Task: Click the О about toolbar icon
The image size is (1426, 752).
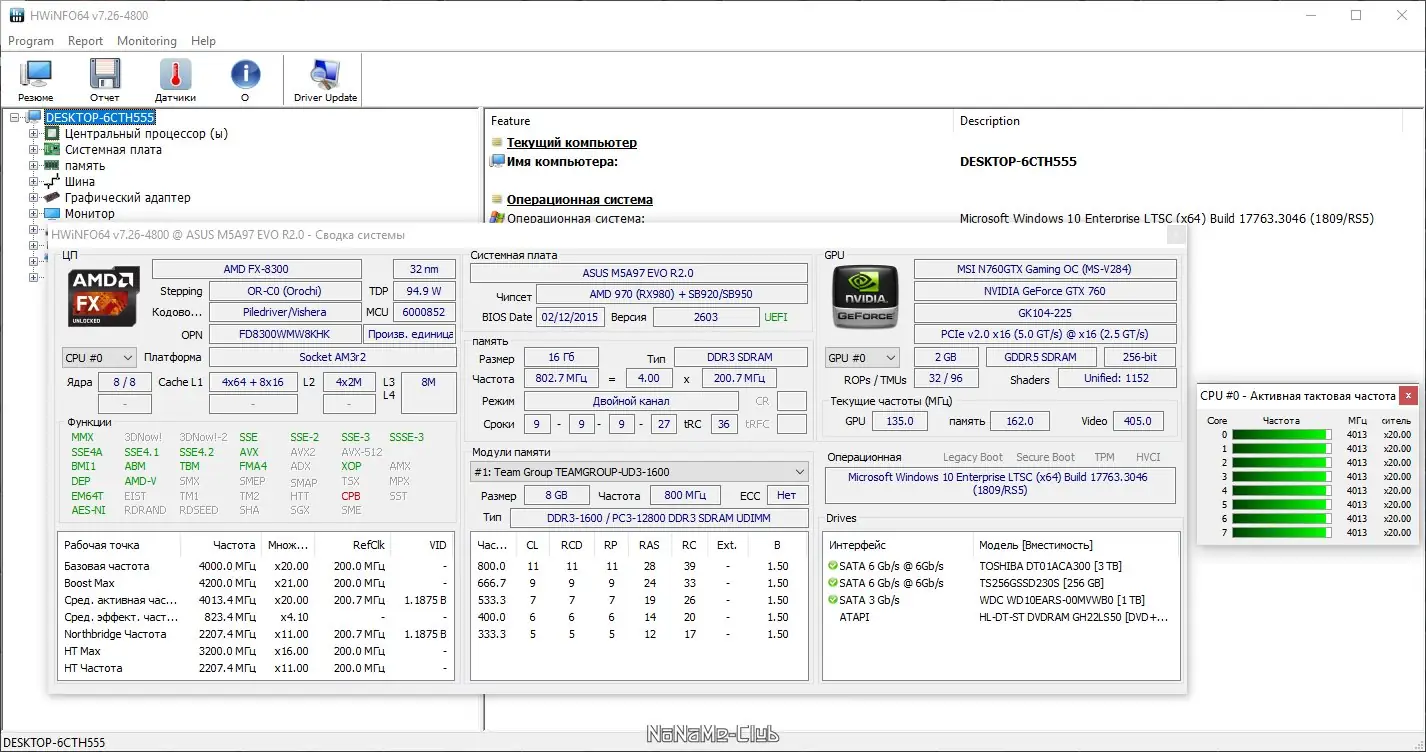Action: point(245,80)
